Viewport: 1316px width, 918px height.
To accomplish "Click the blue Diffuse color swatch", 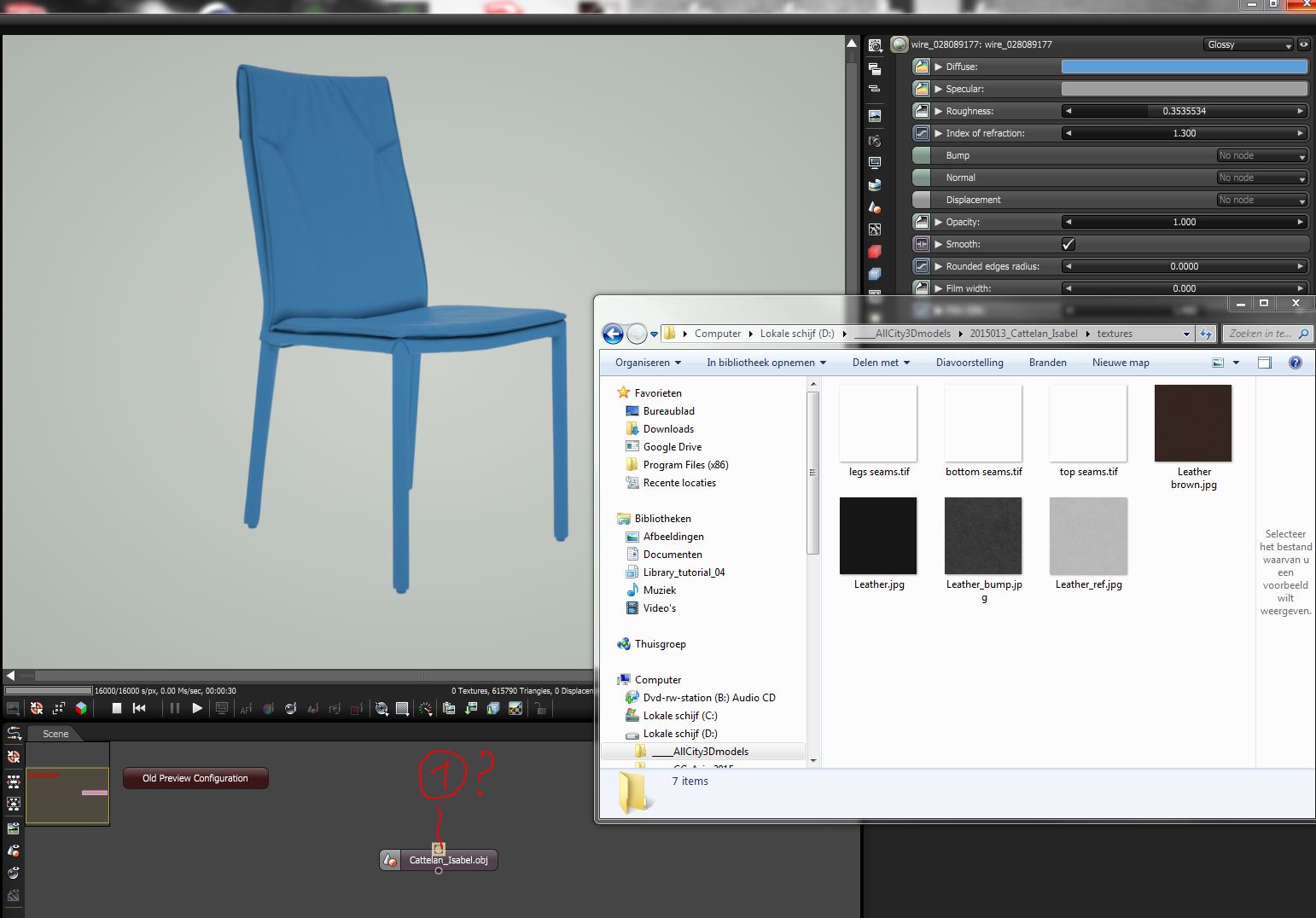I will pos(1185,67).
